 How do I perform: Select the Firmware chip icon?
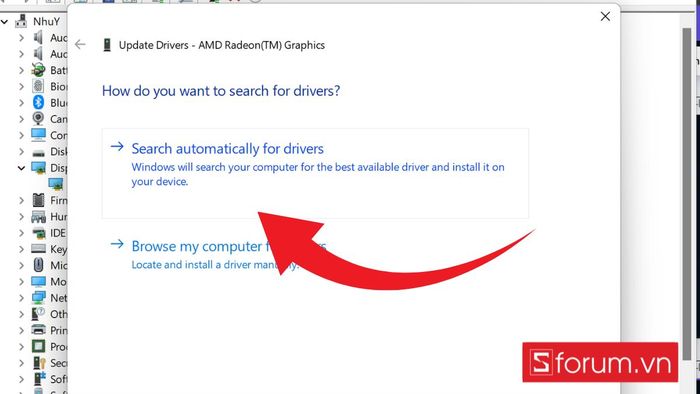[38, 200]
